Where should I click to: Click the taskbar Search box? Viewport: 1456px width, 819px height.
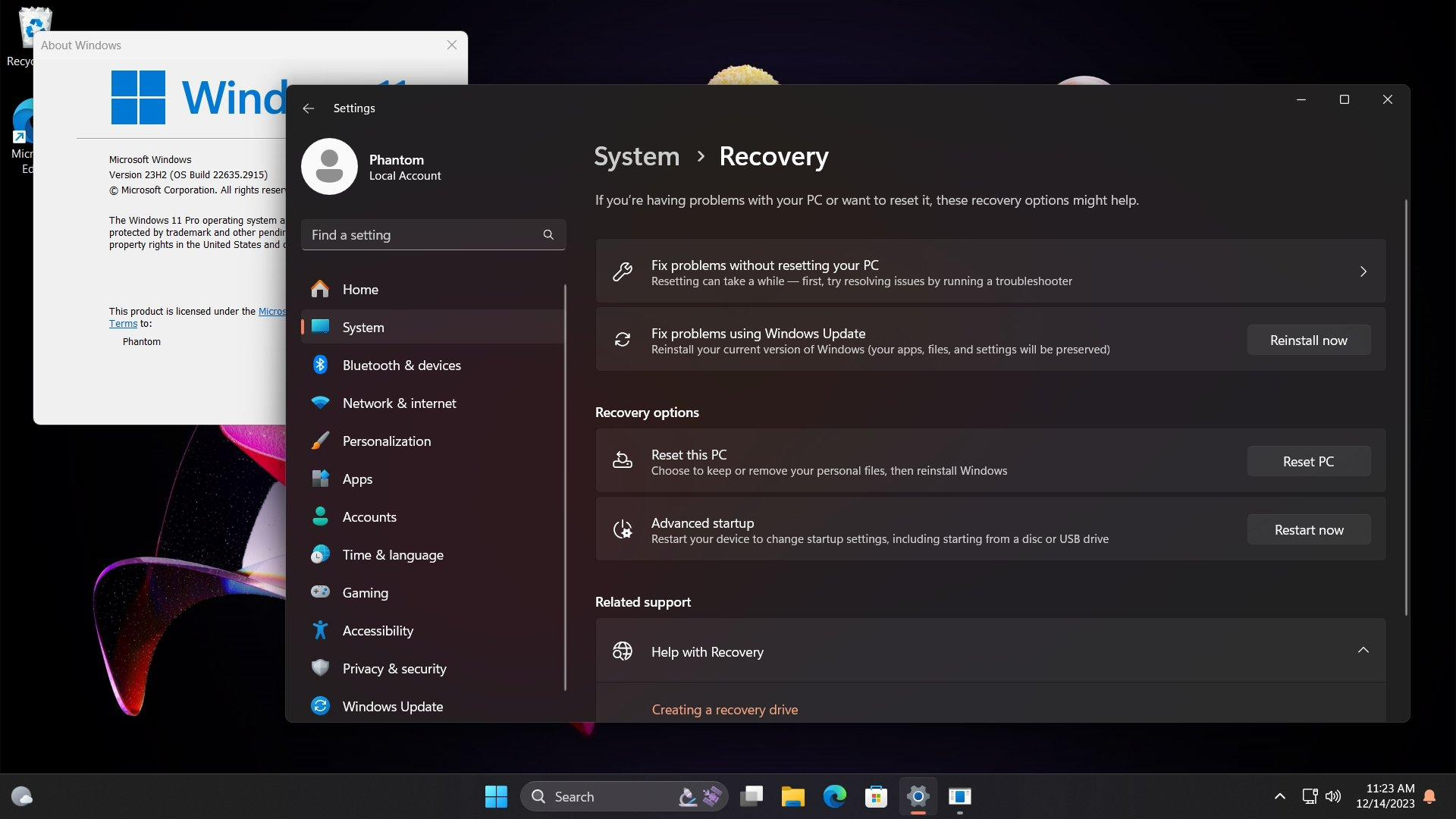(x=623, y=796)
